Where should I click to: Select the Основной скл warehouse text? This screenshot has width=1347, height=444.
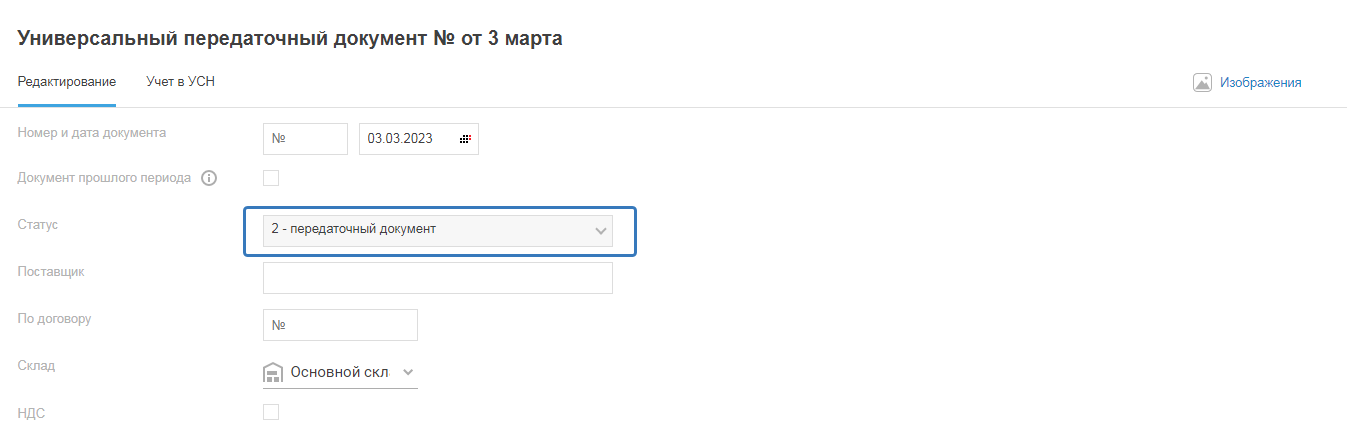(x=339, y=372)
